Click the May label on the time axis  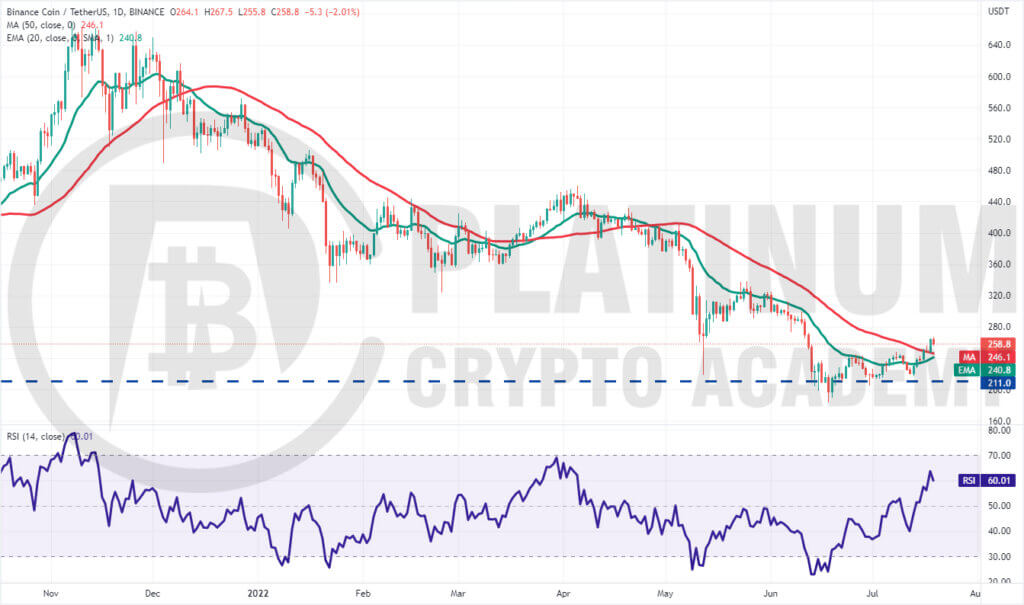[x=665, y=593]
